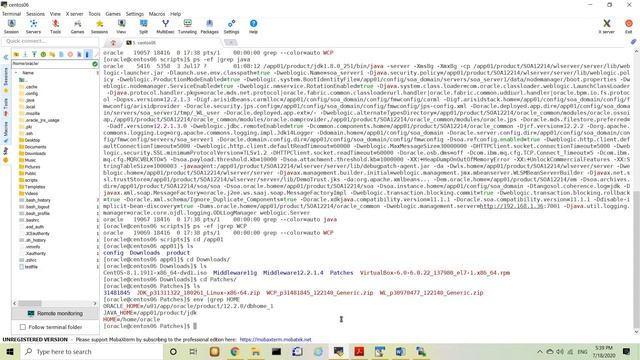Click the SFTP new file icon
The height and width of the screenshot is (360, 640).
[x=61, y=54]
